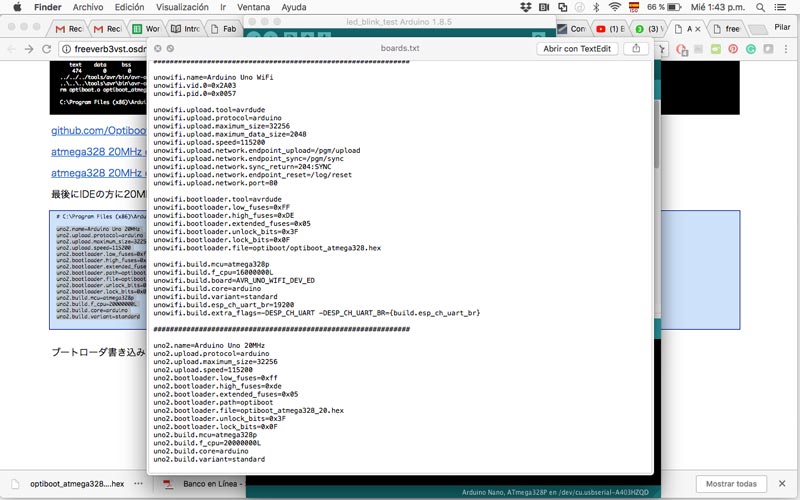Open the Apple menu
This screenshot has width=800, height=500.
coord(17,7)
